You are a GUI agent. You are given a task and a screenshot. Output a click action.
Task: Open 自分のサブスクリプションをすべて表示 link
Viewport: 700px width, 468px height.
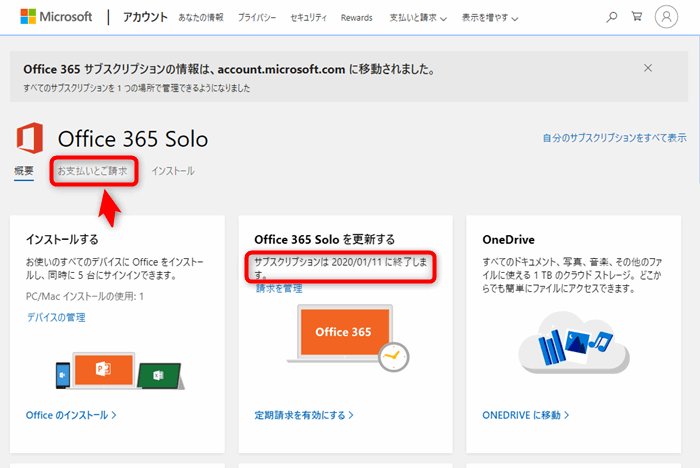point(615,138)
